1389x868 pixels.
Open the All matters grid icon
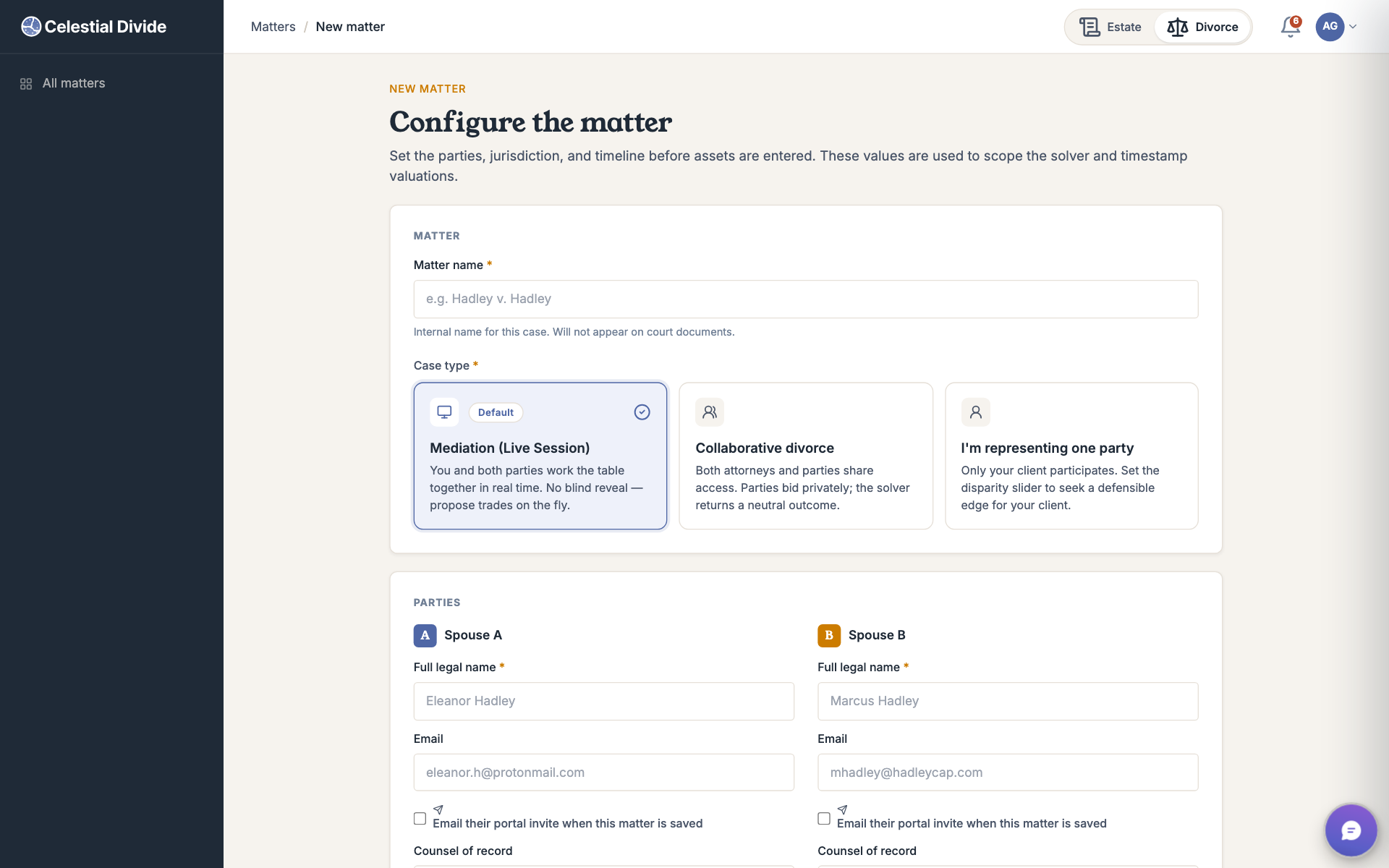(26, 84)
